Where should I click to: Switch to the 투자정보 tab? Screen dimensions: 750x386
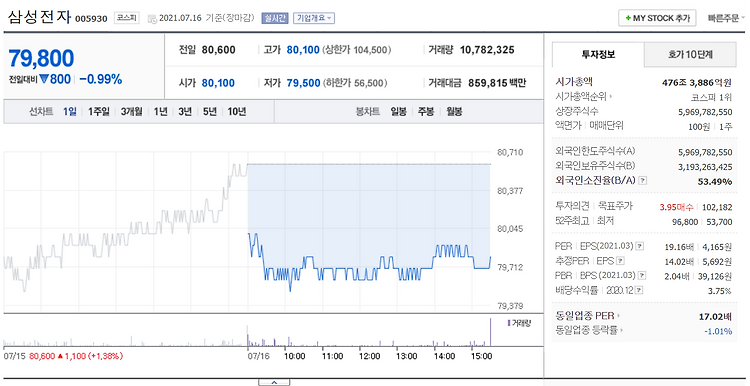click(598, 55)
